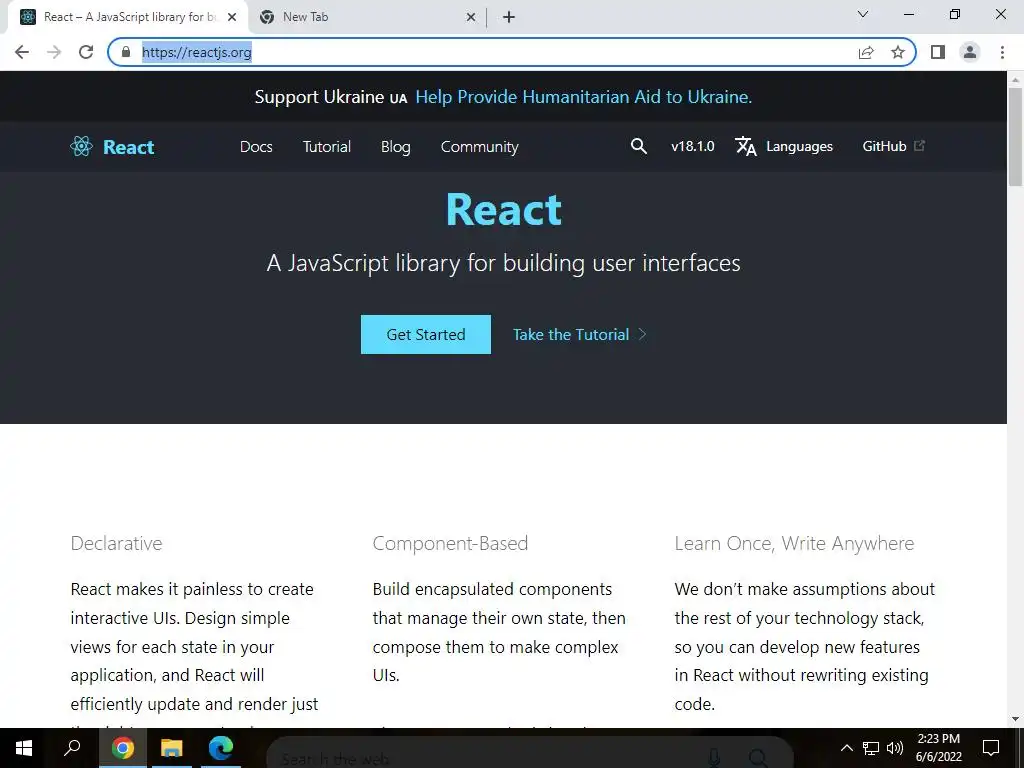
Task: Open the network tray icon
Action: [871, 748]
